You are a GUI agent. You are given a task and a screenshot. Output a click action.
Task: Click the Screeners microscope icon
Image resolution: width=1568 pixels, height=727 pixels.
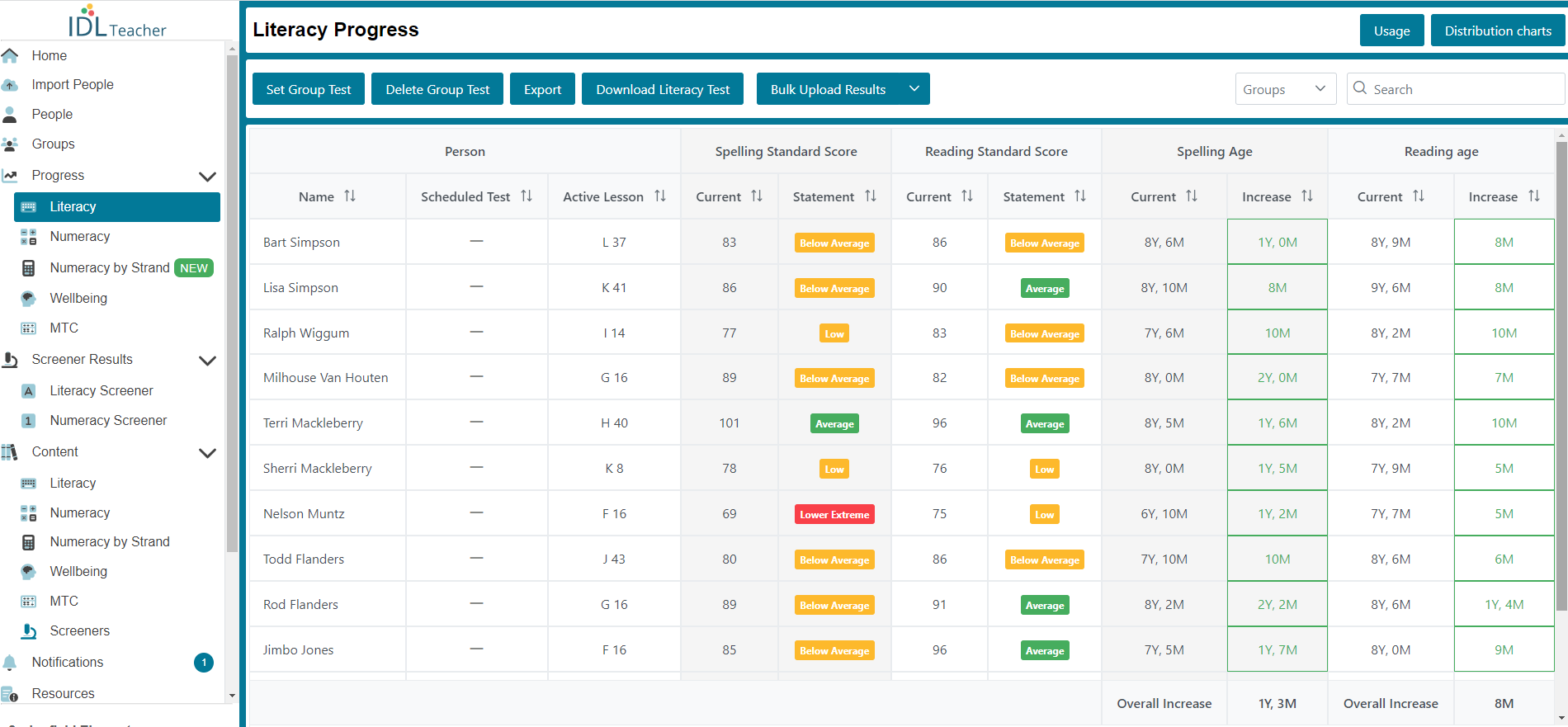28,631
